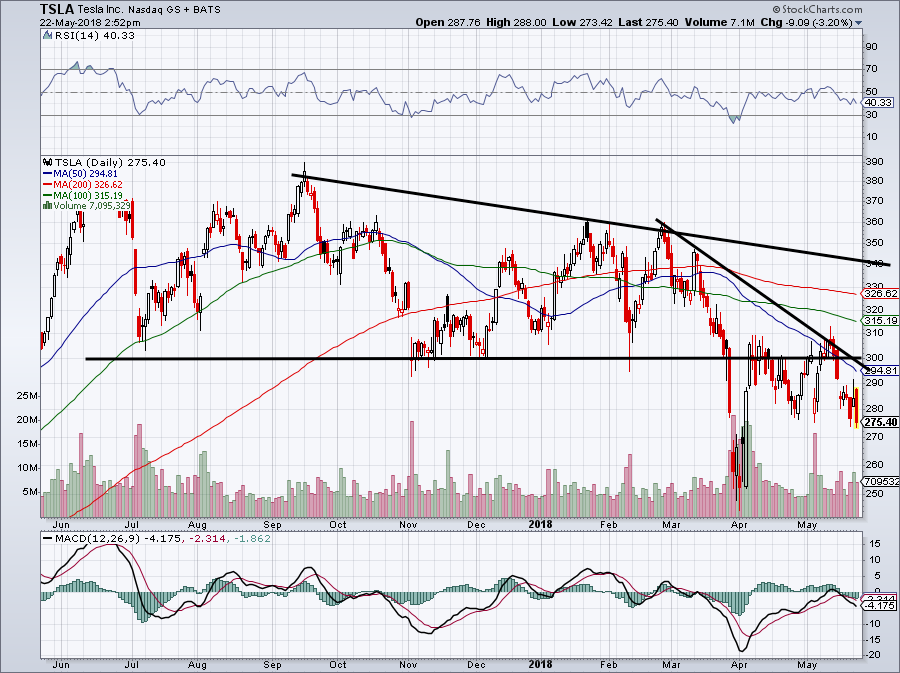
Task: Click the 22-May-2018 2:52pm timestamp
Action: point(90,23)
